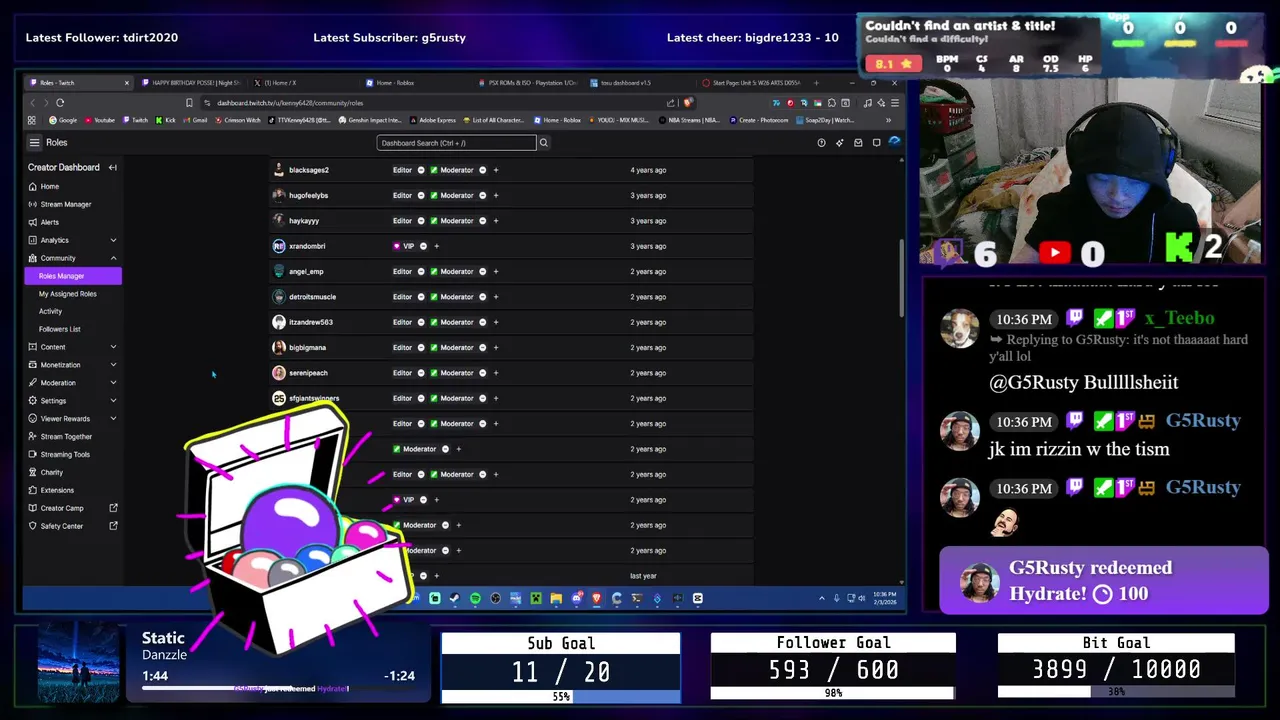
Task: Switch to the tosu dashboard tab
Action: click(x=640, y=83)
